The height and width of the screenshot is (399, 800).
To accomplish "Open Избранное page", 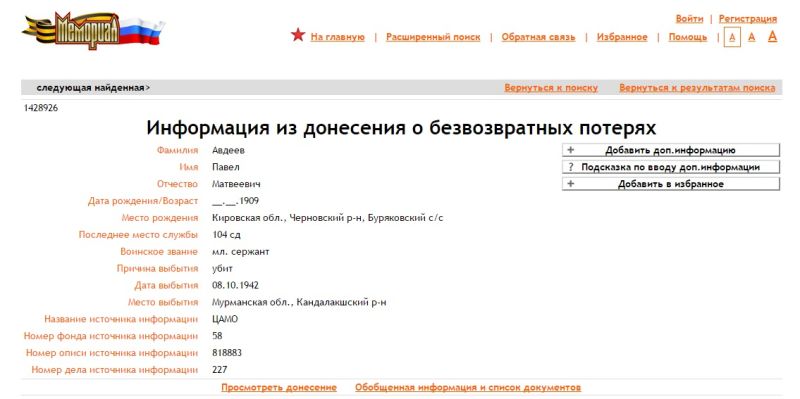I will tap(622, 37).
